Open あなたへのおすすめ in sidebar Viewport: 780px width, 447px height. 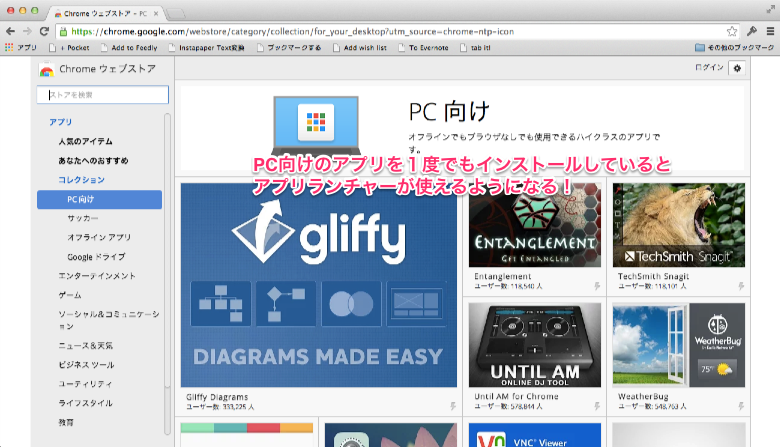tap(93, 161)
